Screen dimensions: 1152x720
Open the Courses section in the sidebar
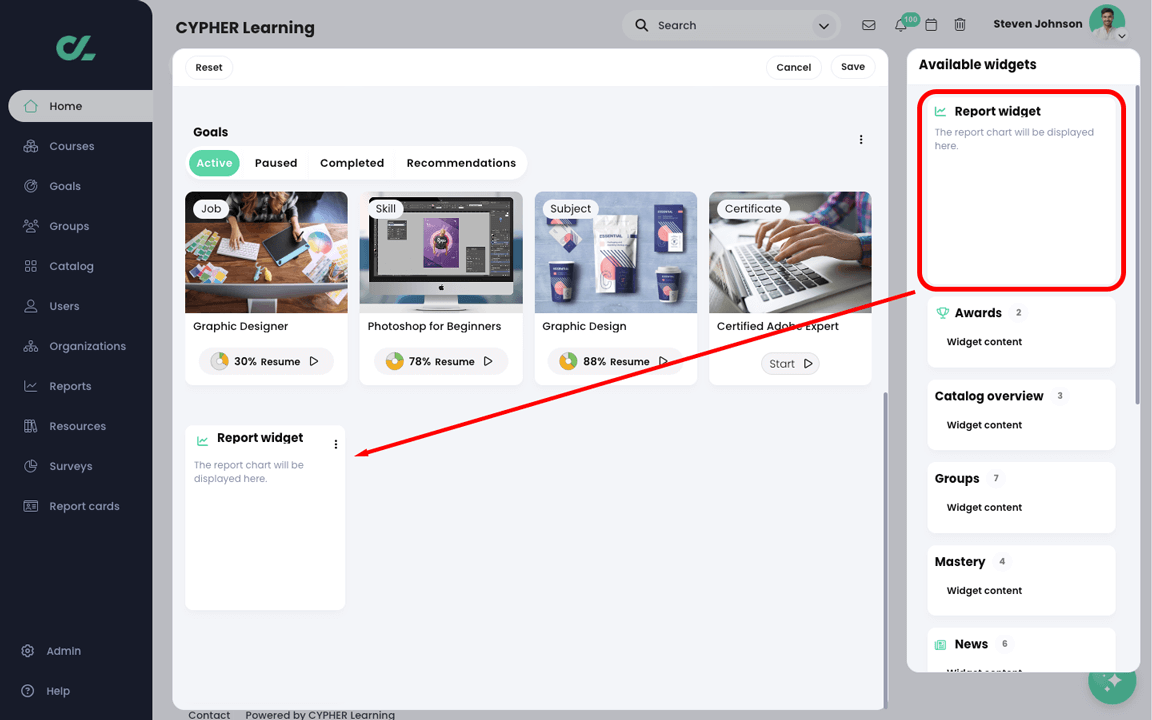click(70, 146)
